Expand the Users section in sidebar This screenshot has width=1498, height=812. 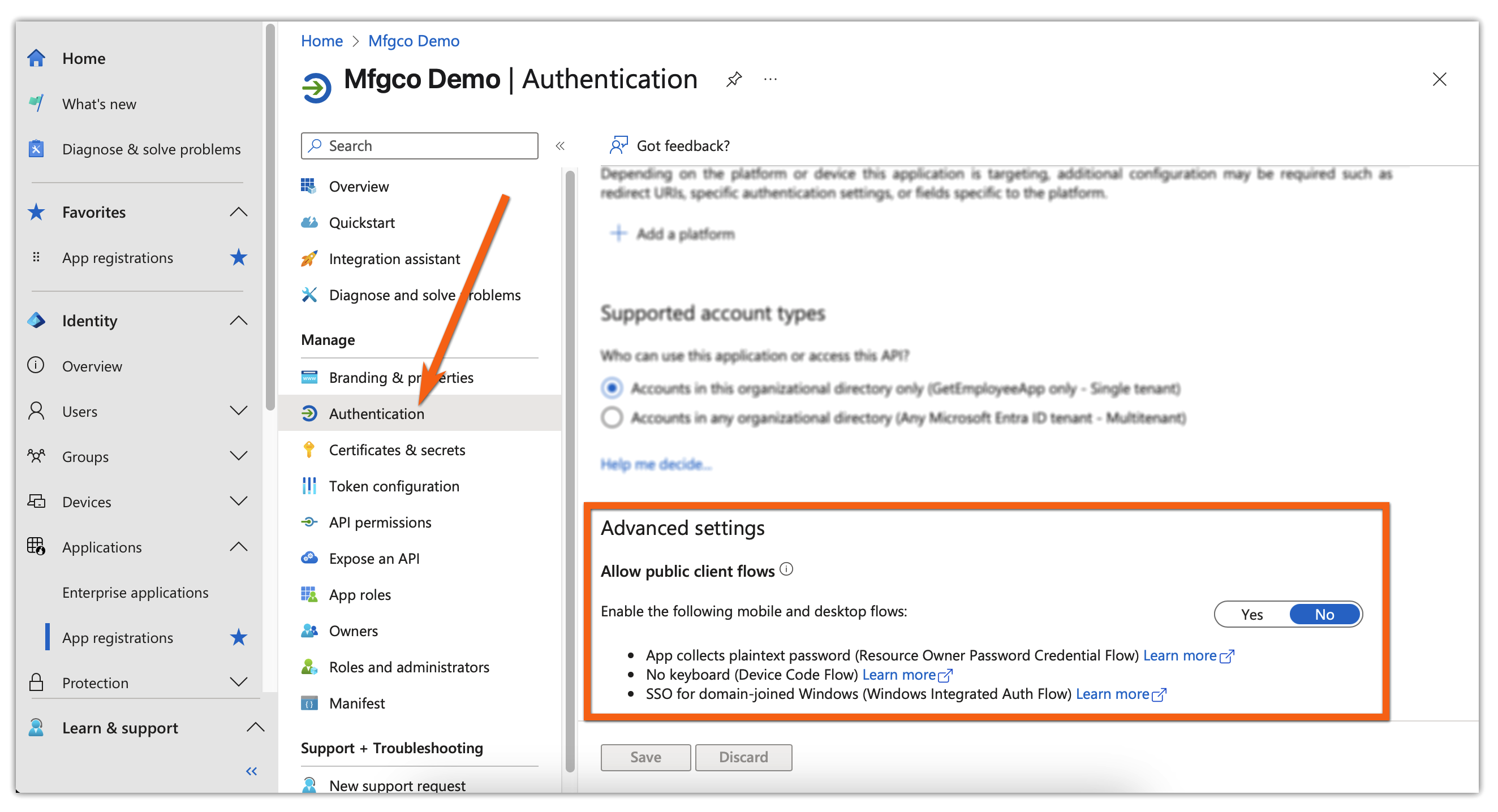pos(238,411)
